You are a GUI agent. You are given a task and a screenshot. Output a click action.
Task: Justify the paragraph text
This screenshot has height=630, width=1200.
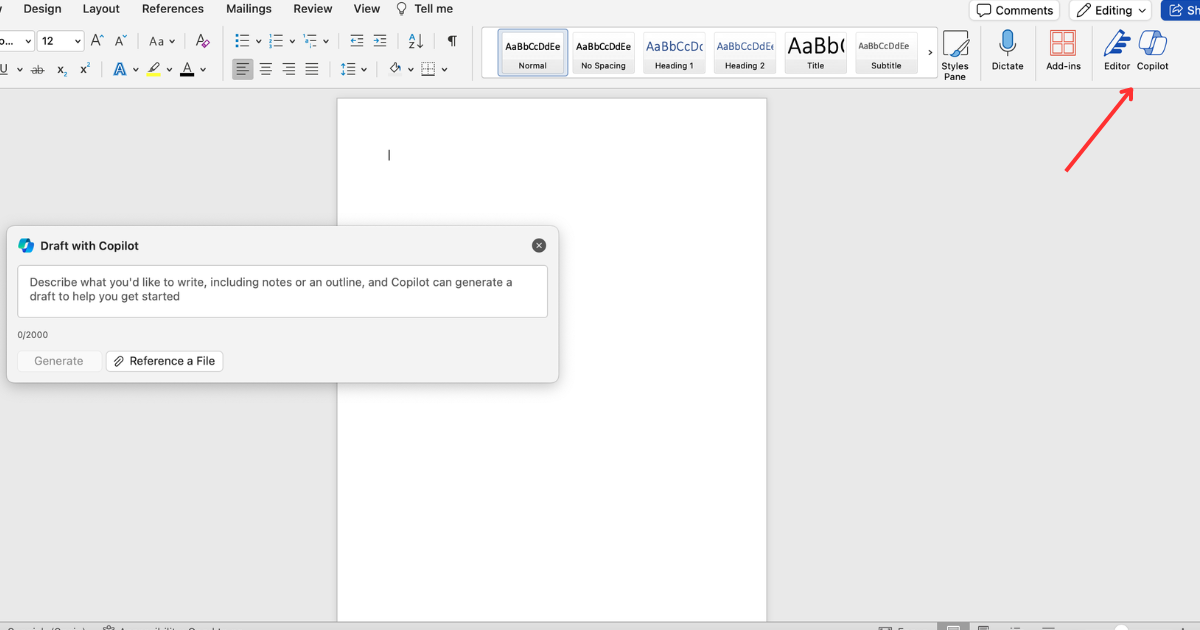pos(312,69)
